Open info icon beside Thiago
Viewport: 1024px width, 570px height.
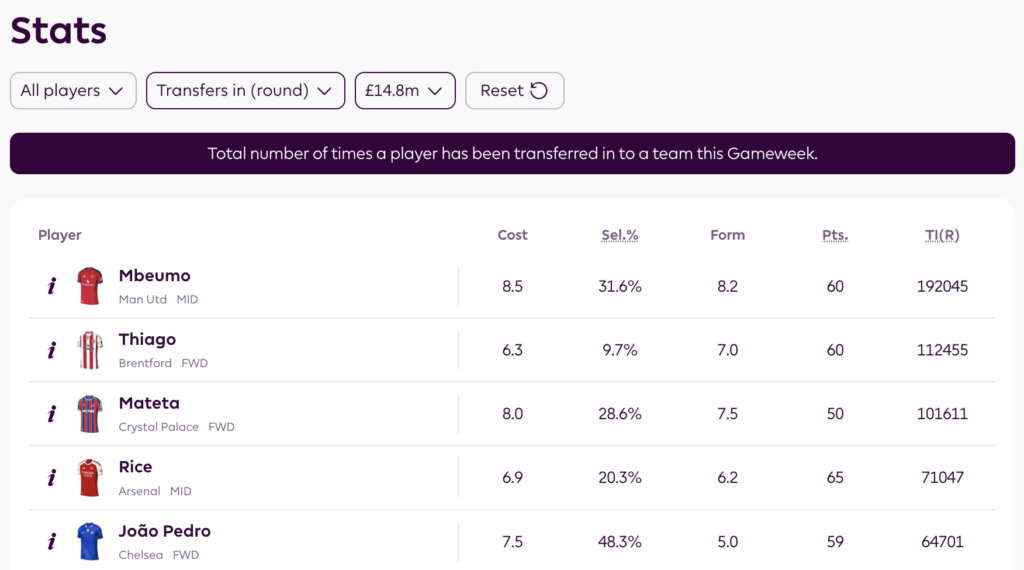pos(51,351)
